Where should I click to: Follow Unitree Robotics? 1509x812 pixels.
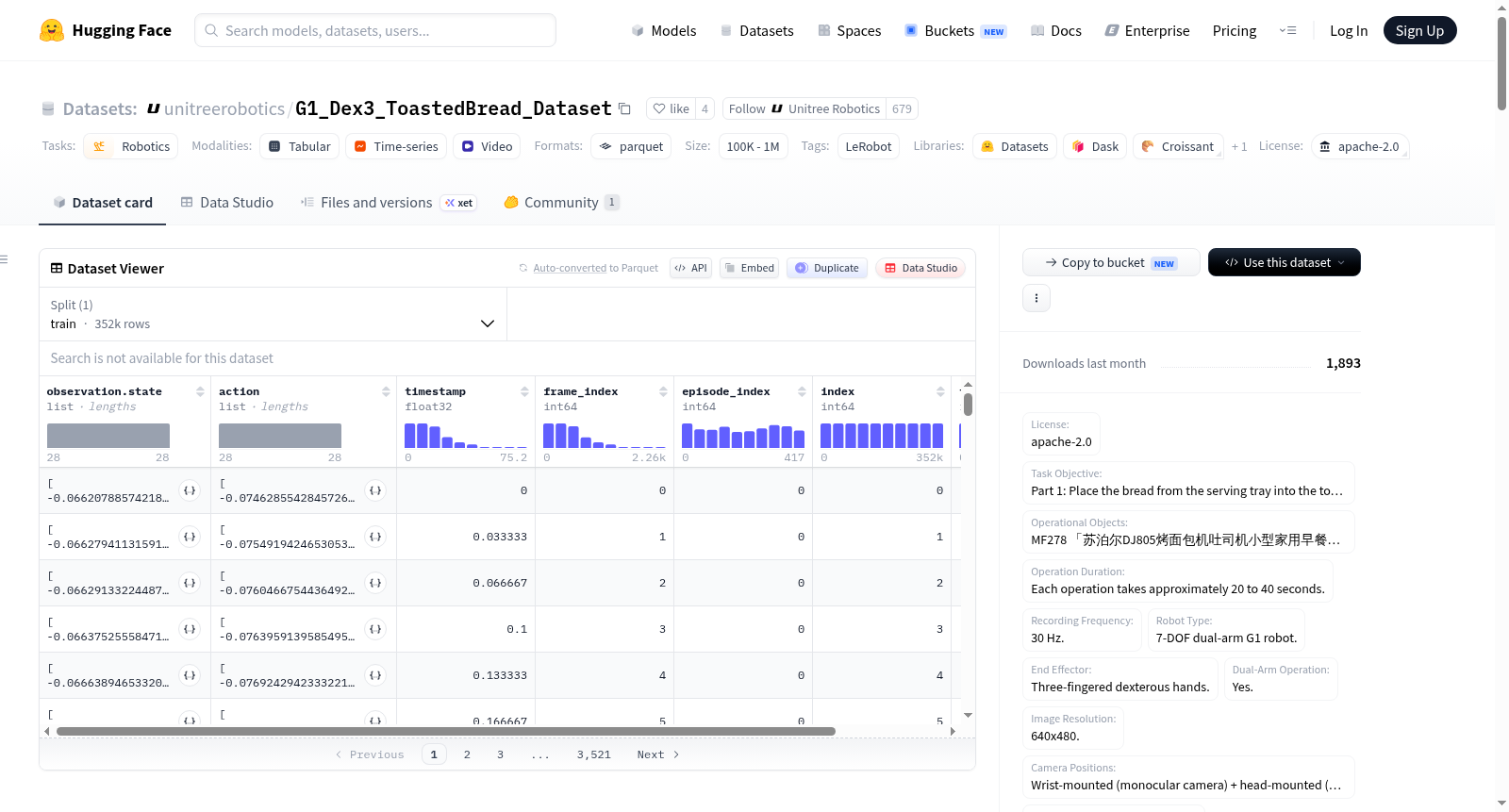coord(804,108)
